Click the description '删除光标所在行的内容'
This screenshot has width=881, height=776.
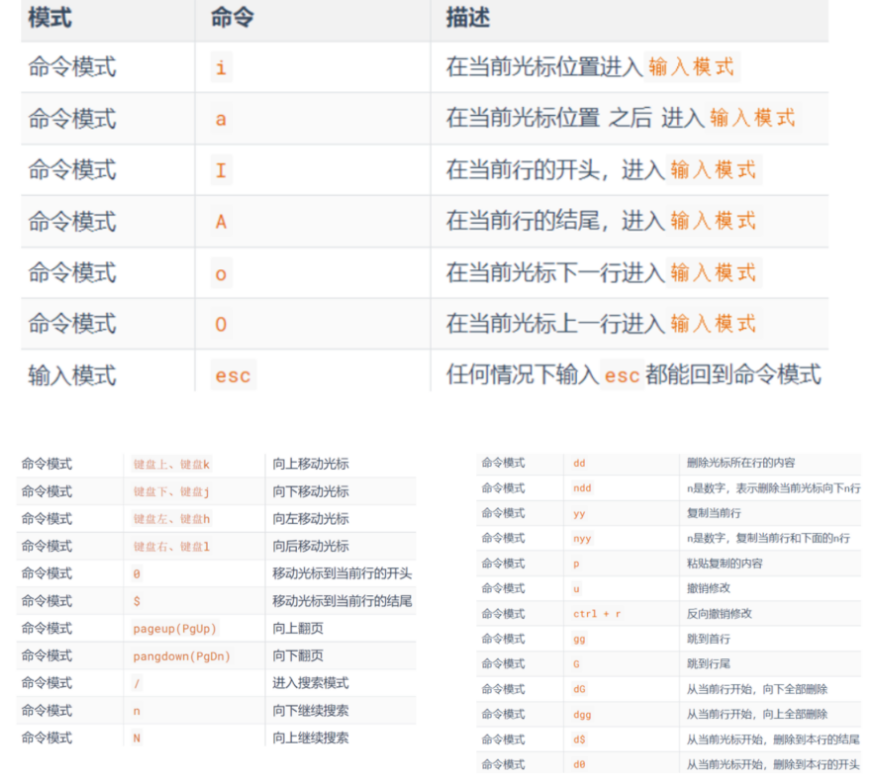[x=741, y=462]
